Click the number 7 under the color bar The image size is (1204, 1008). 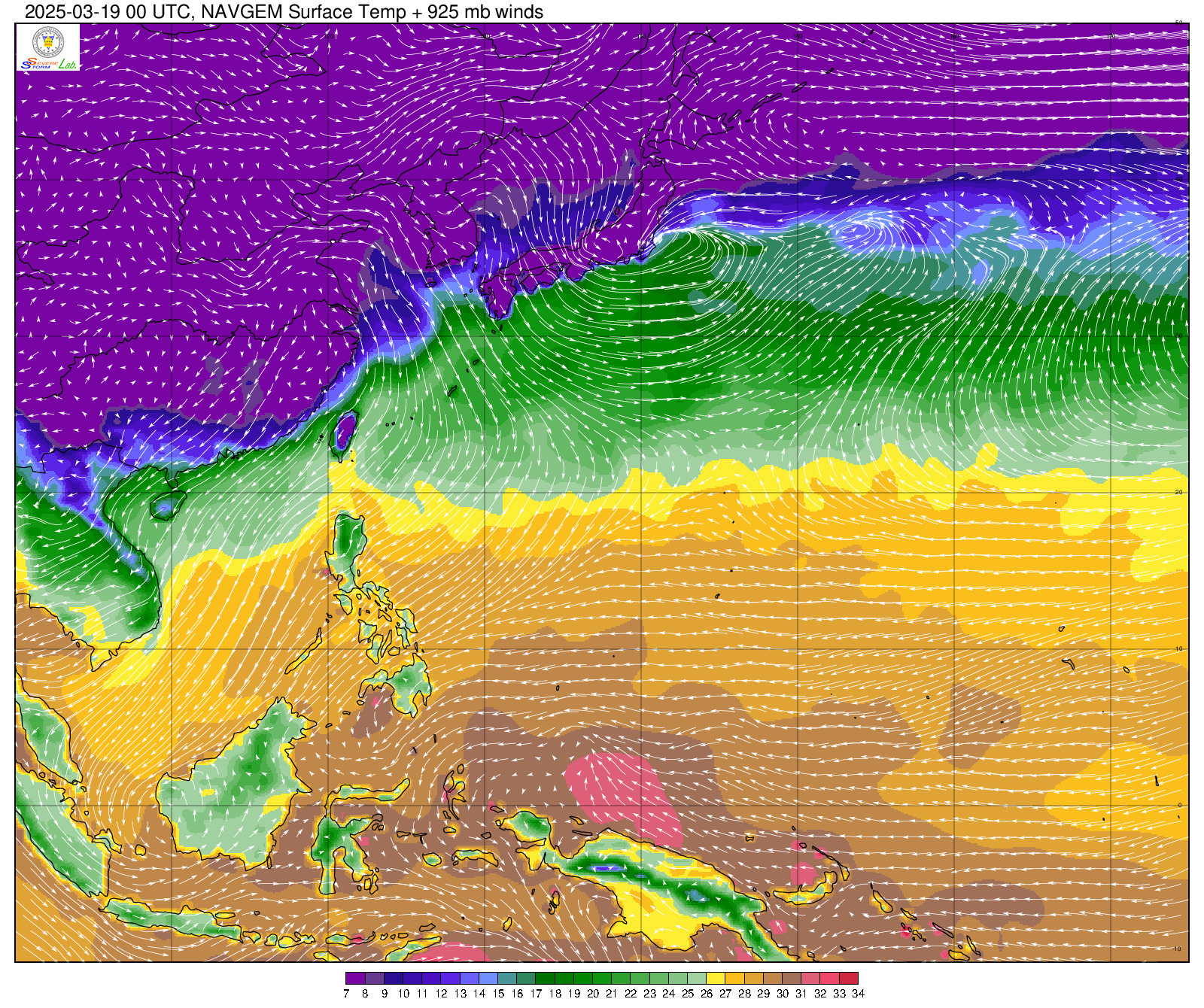346,994
